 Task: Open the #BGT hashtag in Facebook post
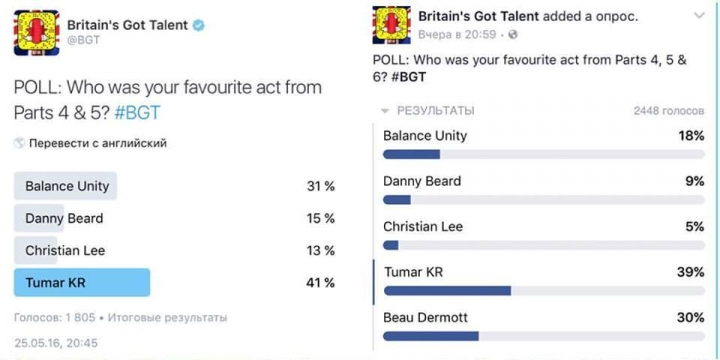[x=409, y=77]
